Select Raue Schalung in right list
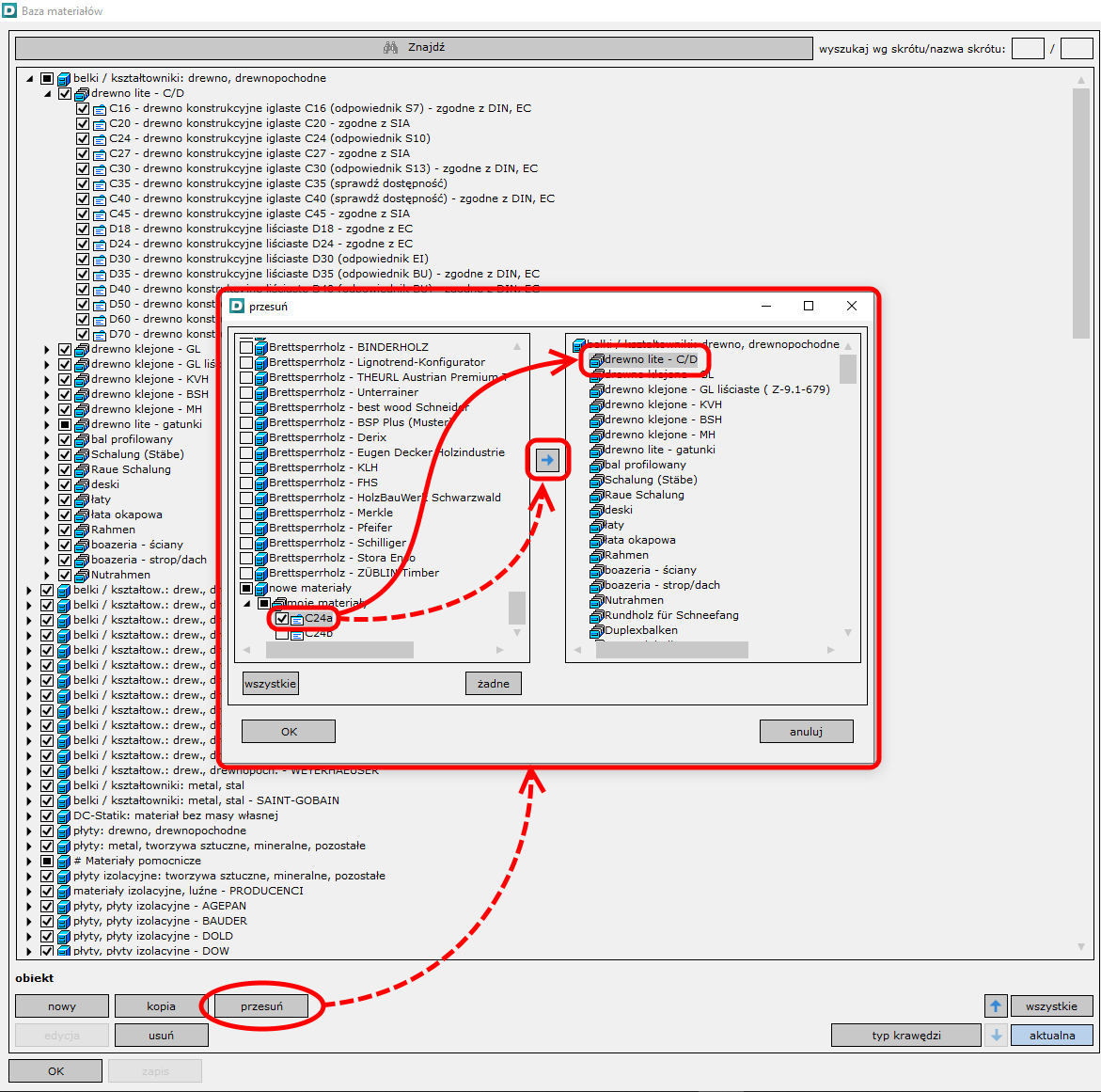This screenshot has width=1101, height=1092. [x=644, y=495]
